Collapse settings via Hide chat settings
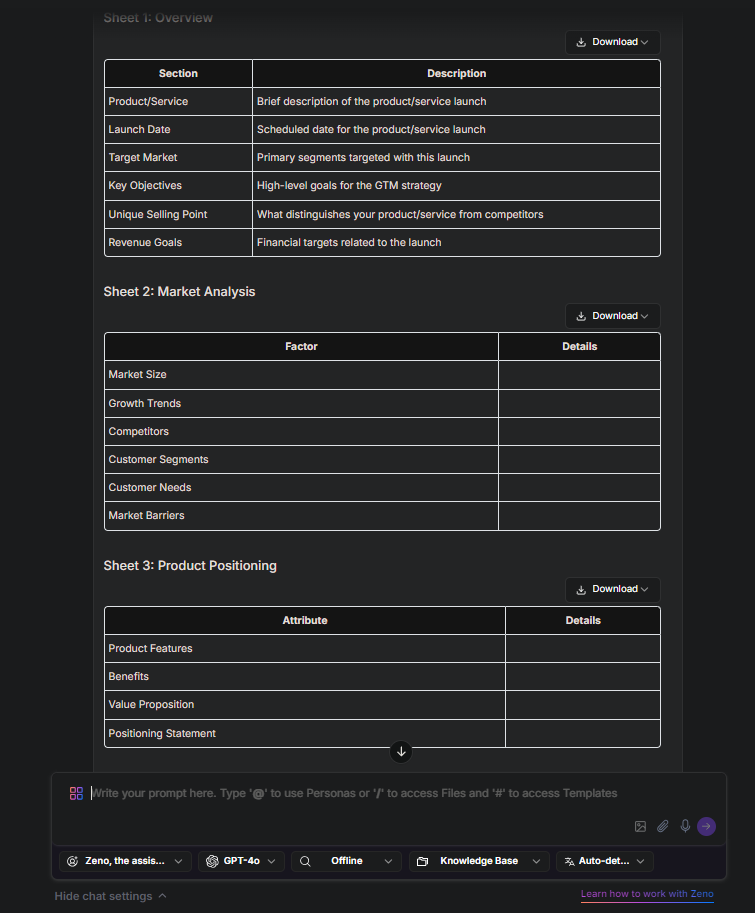Image resolution: width=755 pixels, height=913 pixels. 111,896
